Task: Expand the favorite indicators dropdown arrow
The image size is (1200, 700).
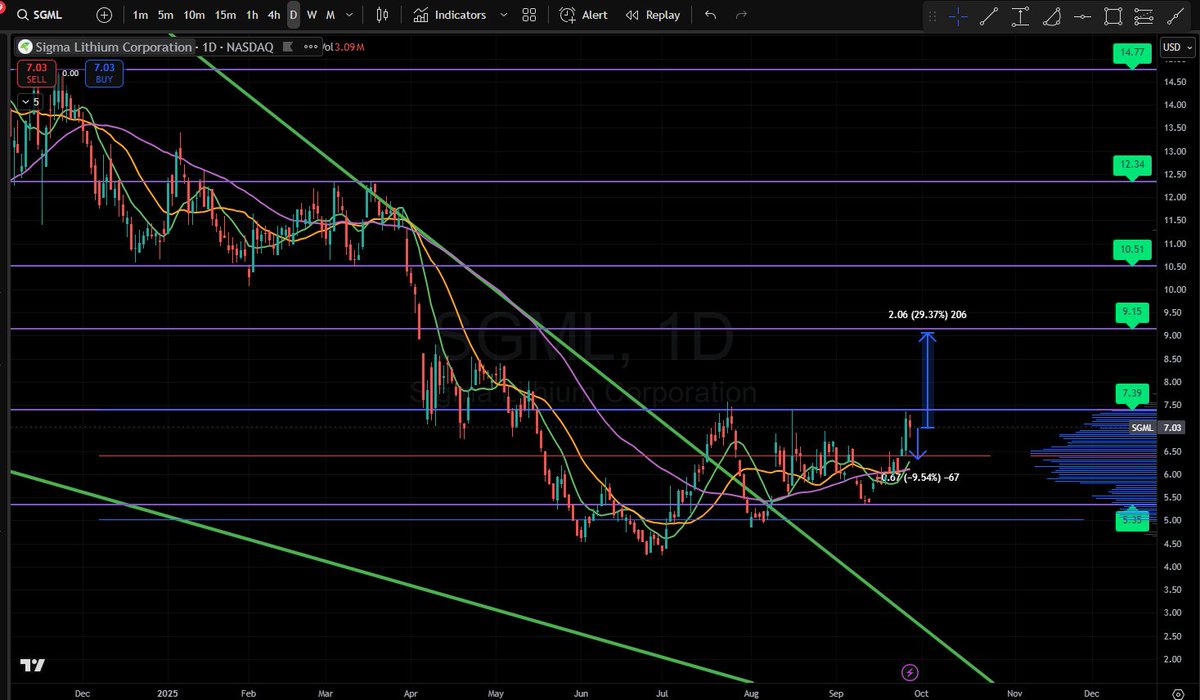Action: [x=503, y=15]
